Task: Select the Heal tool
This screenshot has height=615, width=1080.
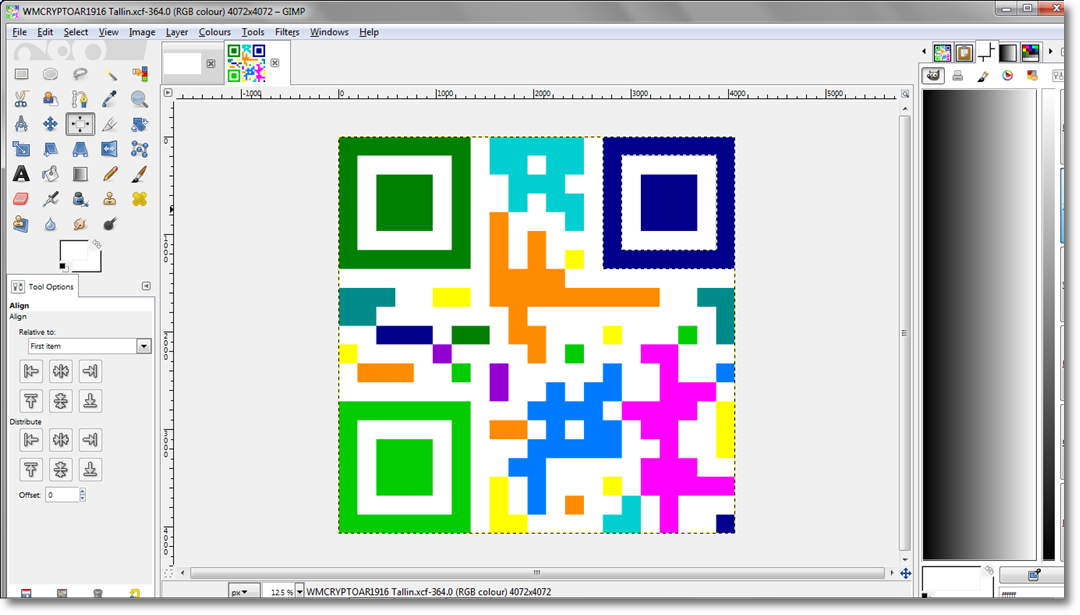Action: pyautogui.click(x=140, y=199)
